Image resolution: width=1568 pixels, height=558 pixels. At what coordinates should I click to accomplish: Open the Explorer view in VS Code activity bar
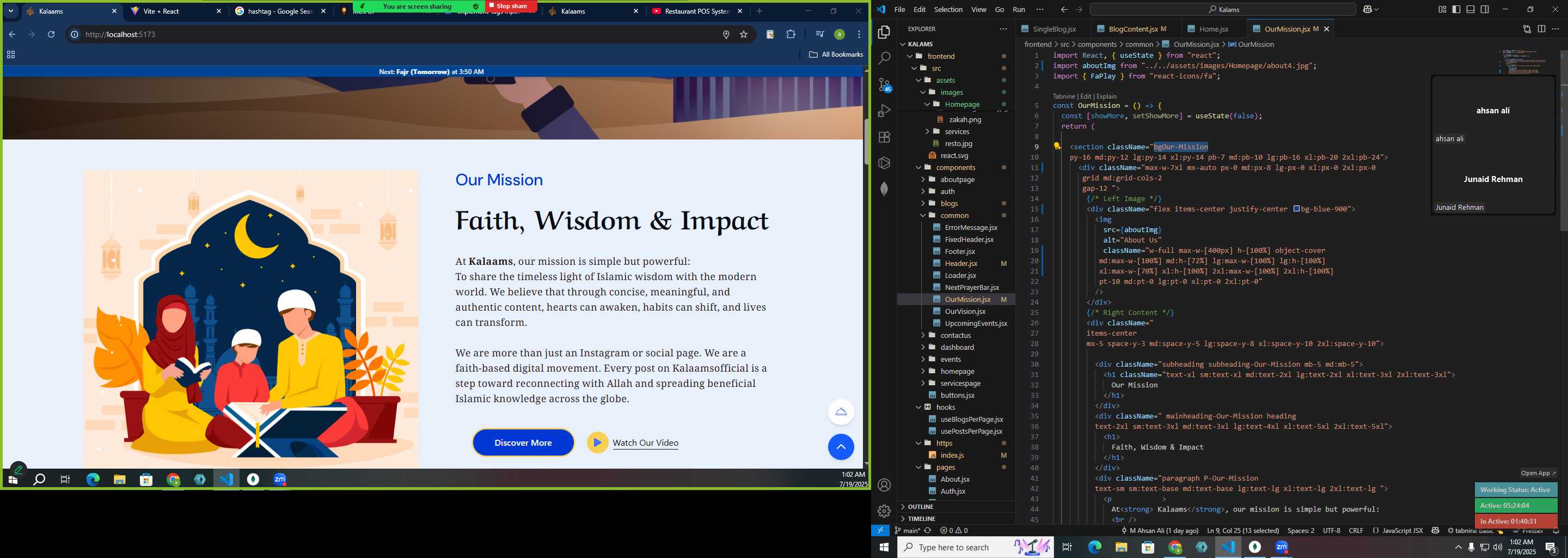pyautogui.click(x=884, y=32)
